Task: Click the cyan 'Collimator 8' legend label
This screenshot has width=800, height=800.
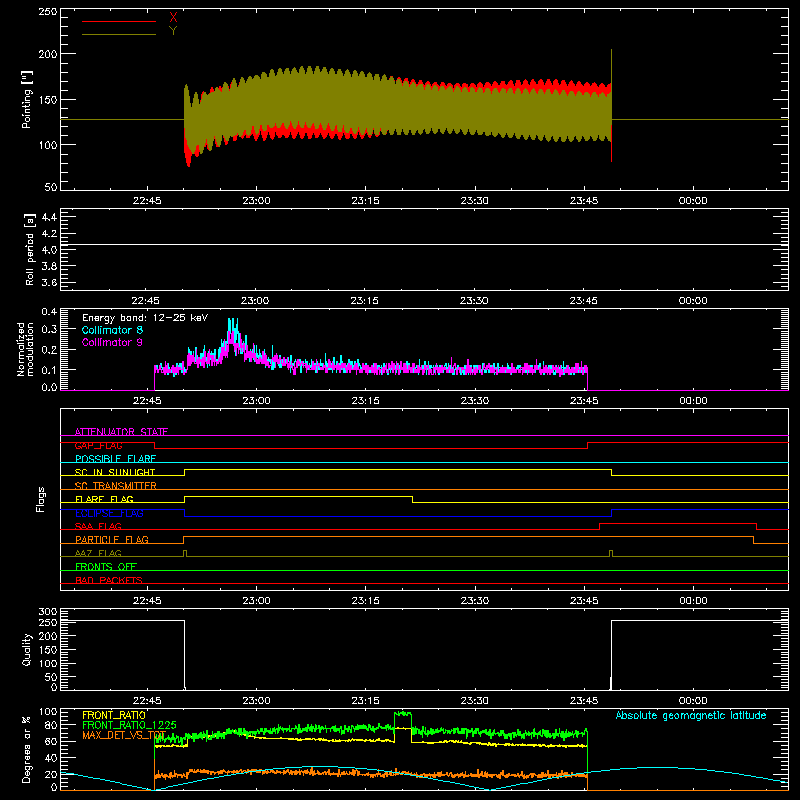Action: 112,330
